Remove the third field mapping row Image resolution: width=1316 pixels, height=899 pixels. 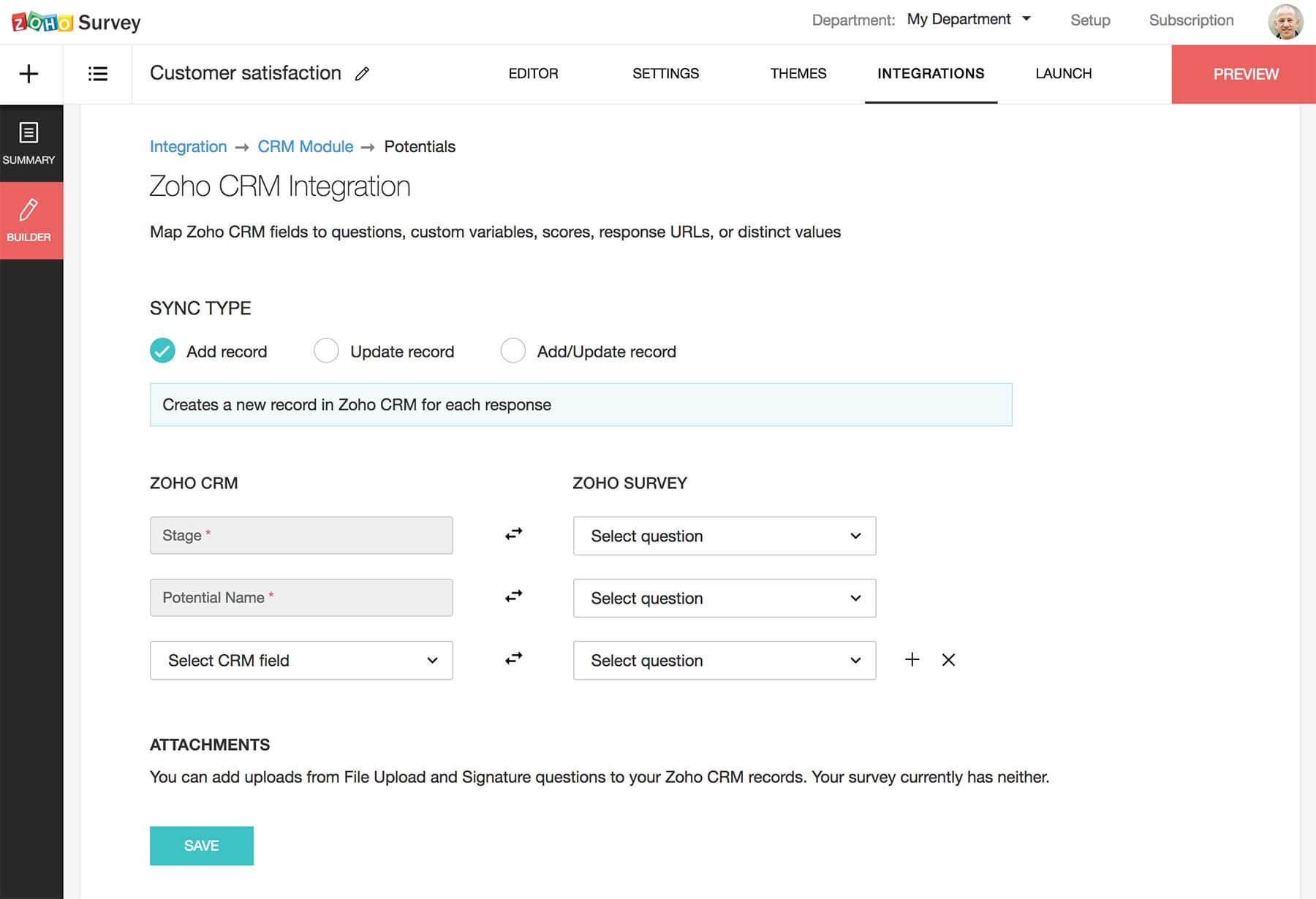pyautogui.click(x=948, y=660)
